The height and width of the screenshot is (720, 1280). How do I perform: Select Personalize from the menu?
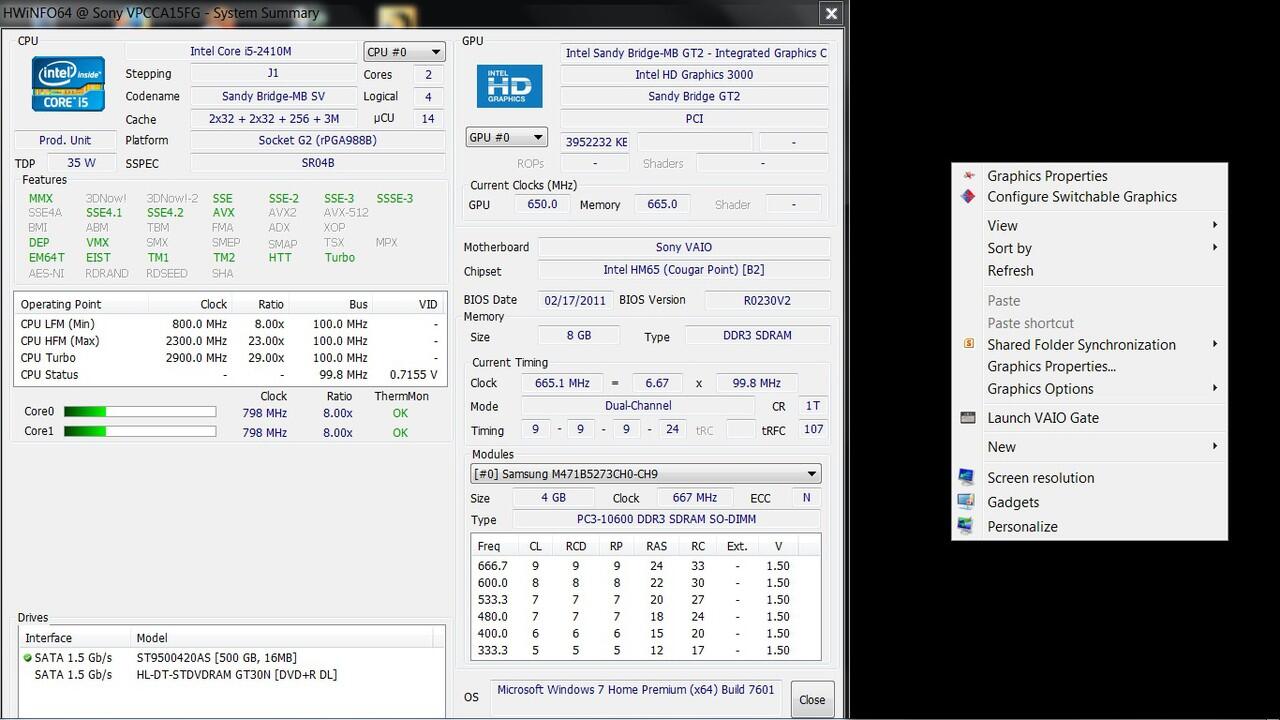click(x=1090, y=526)
